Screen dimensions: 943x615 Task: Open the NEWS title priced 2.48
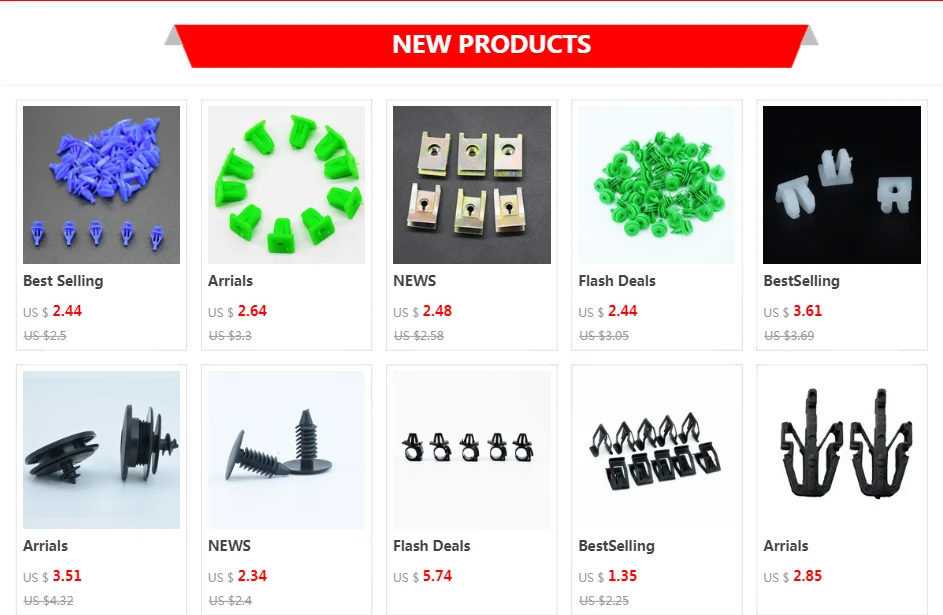[414, 281]
